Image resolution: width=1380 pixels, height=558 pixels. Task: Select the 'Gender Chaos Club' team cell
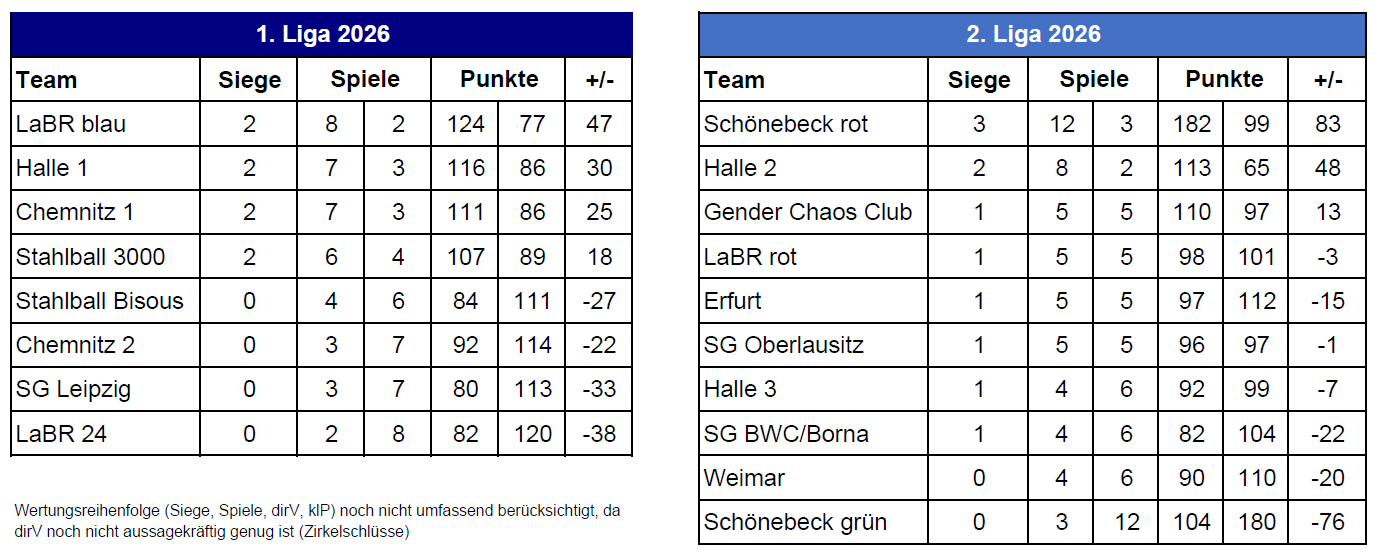808,212
